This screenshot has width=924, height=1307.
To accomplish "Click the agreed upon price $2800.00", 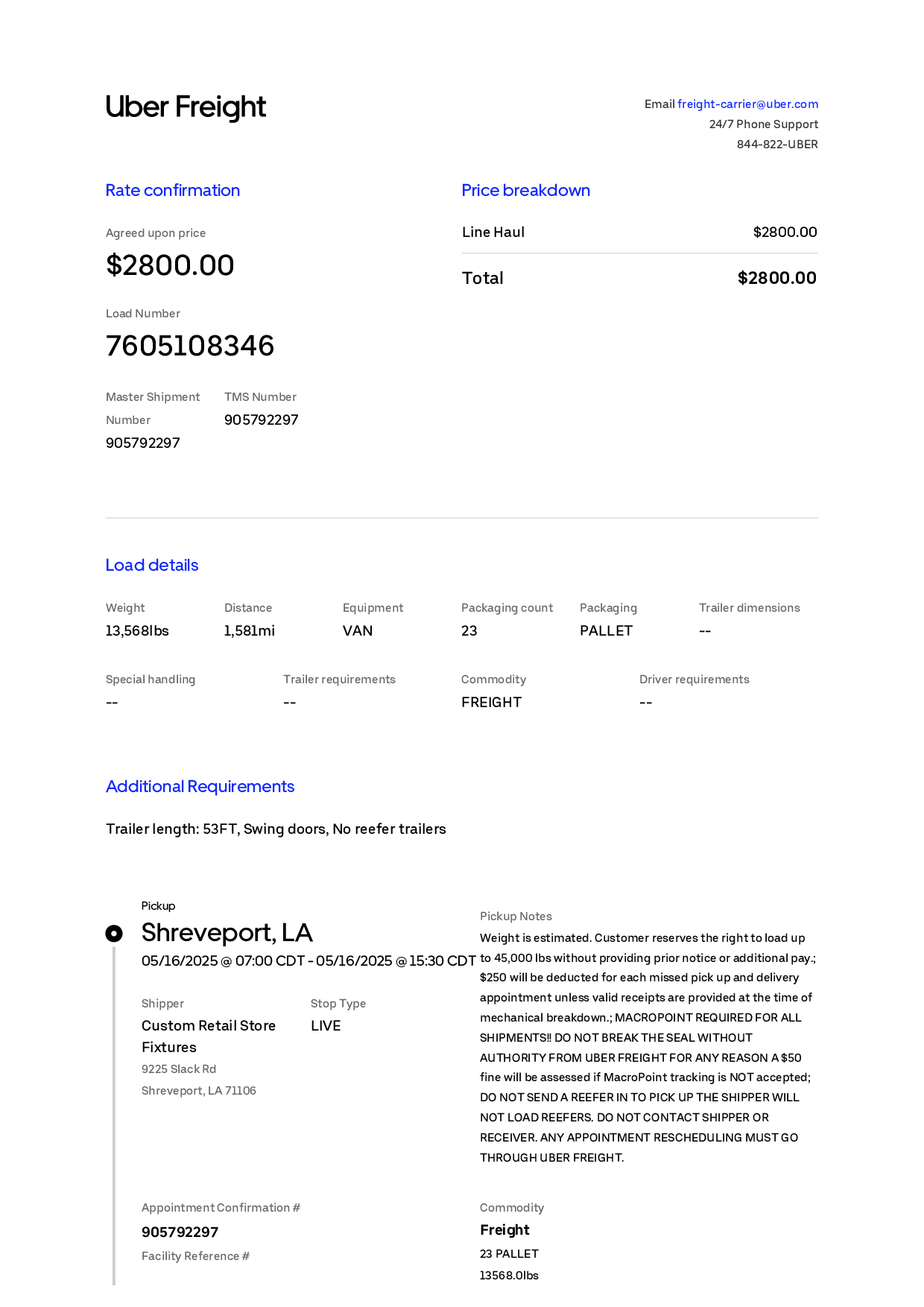I will [x=170, y=265].
